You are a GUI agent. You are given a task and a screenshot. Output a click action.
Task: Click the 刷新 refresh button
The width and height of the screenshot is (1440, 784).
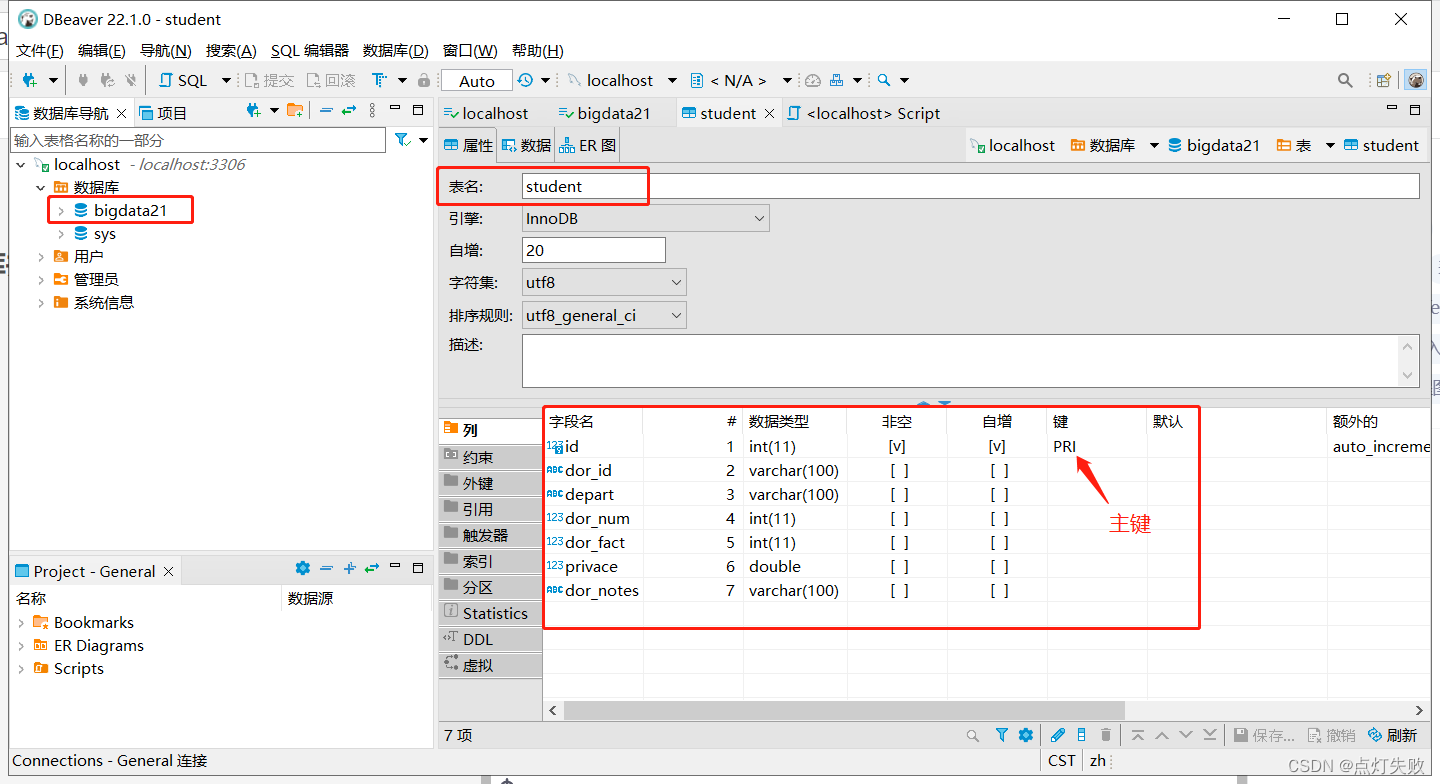click(x=1393, y=735)
